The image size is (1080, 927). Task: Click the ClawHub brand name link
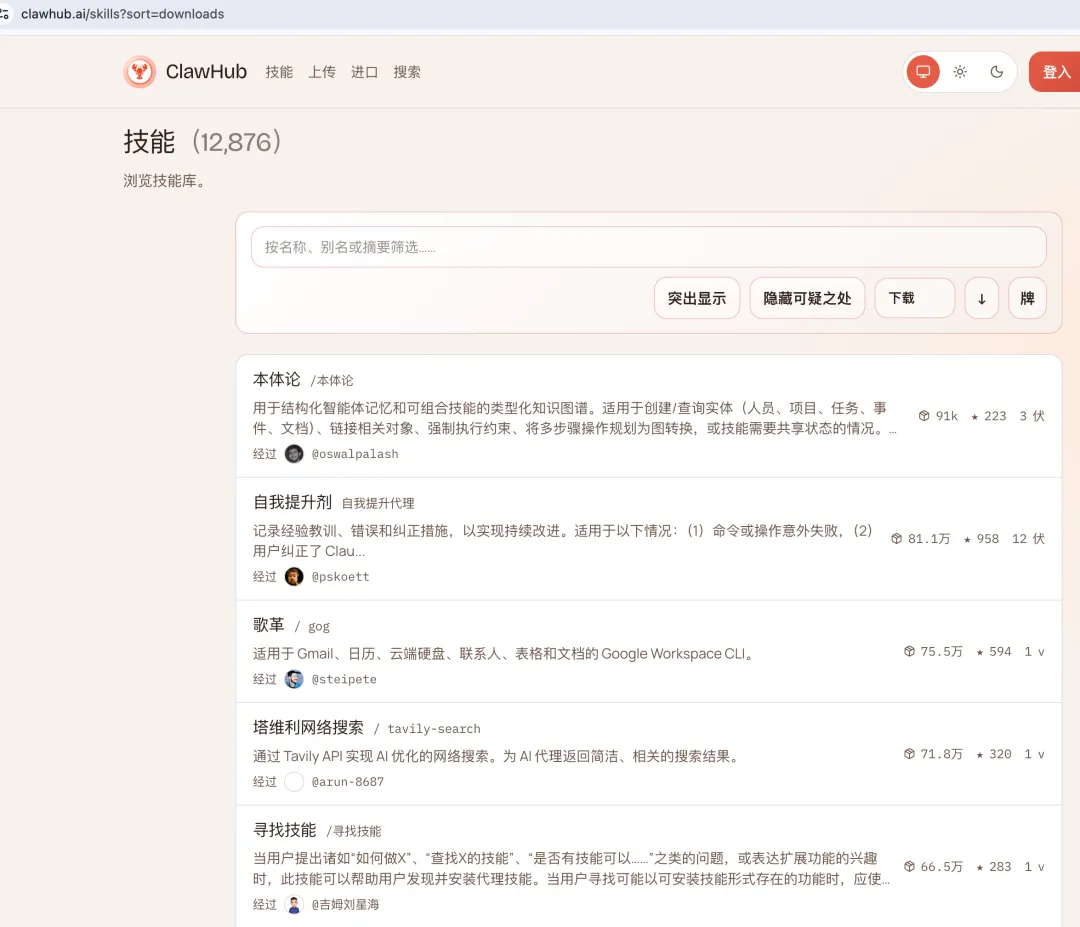click(x=206, y=72)
